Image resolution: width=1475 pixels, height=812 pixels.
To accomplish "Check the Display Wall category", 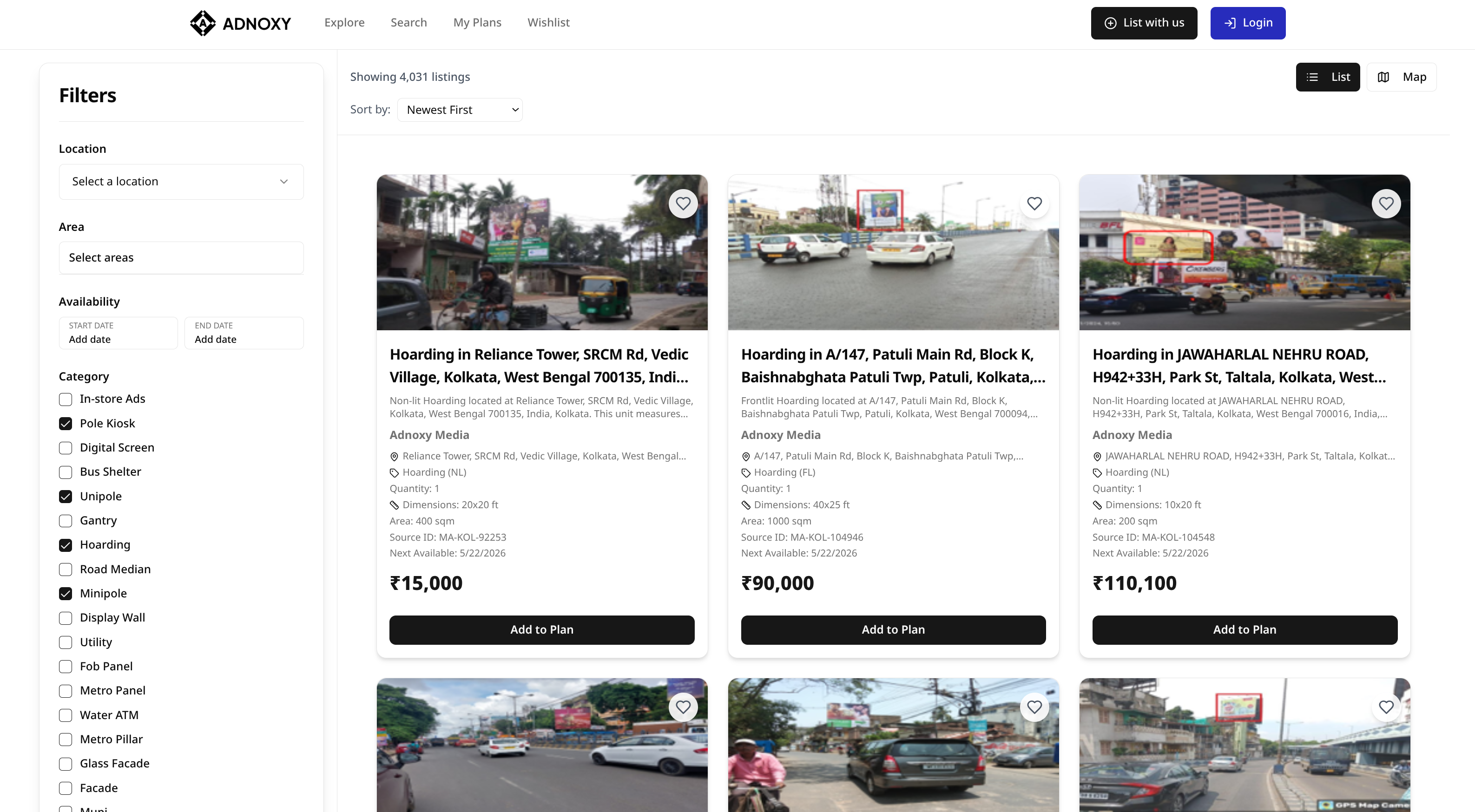I will coord(65,618).
